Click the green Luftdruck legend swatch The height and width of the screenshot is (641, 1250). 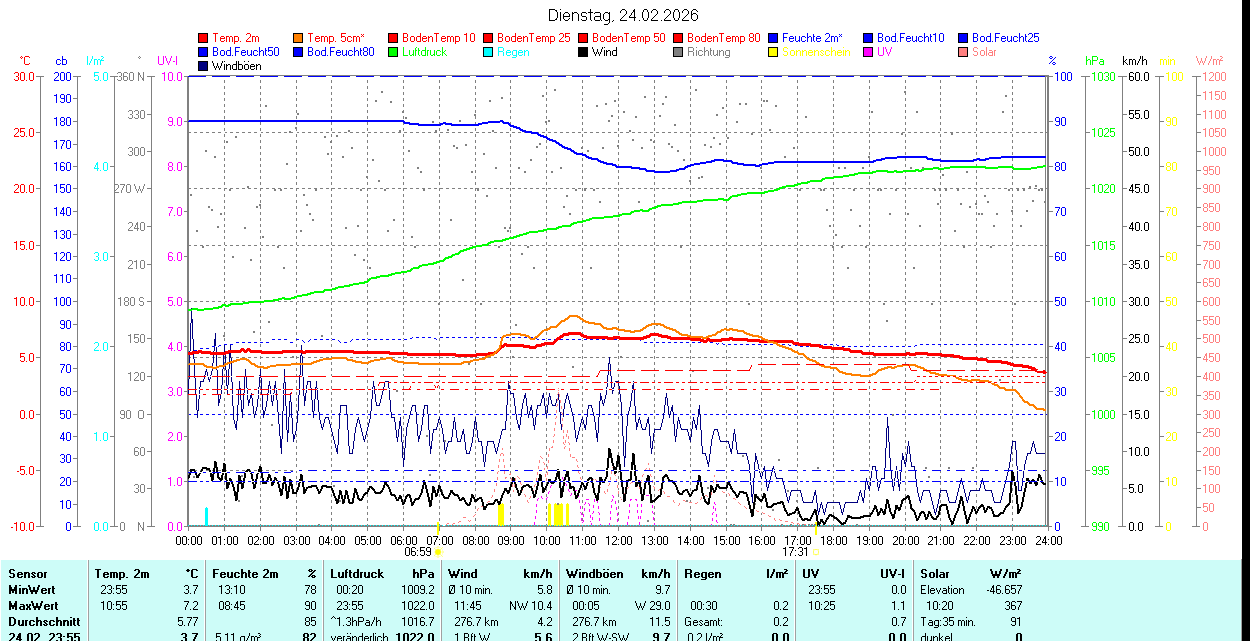click(x=393, y=52)
